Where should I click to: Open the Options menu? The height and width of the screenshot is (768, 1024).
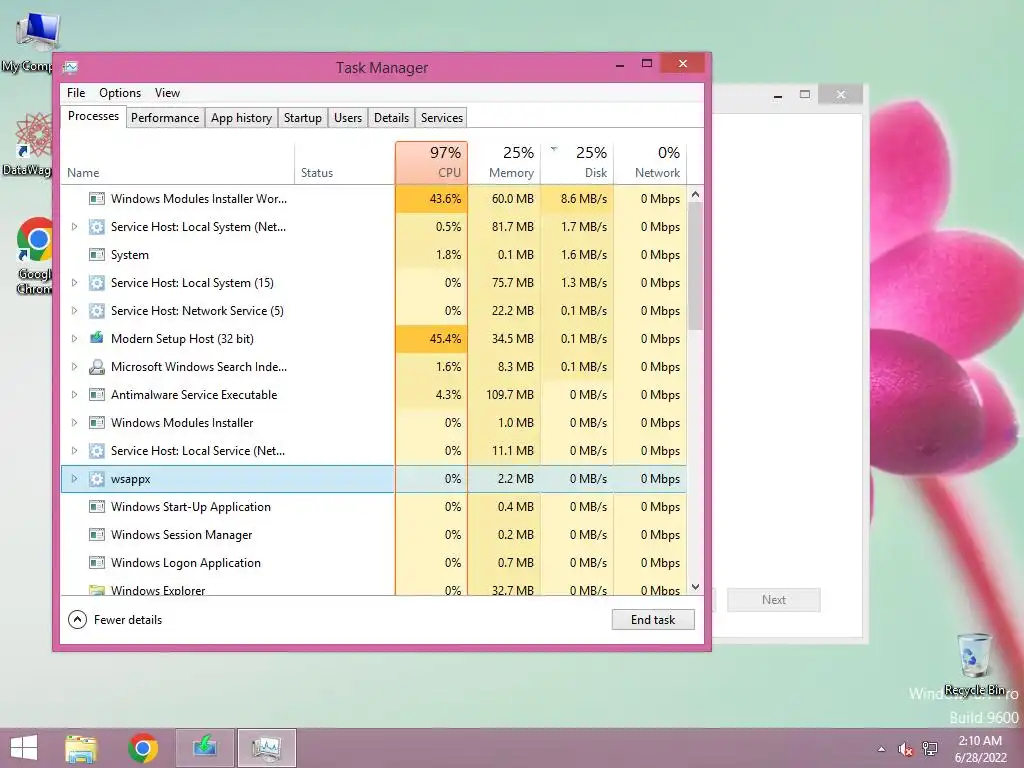(120, 93)
